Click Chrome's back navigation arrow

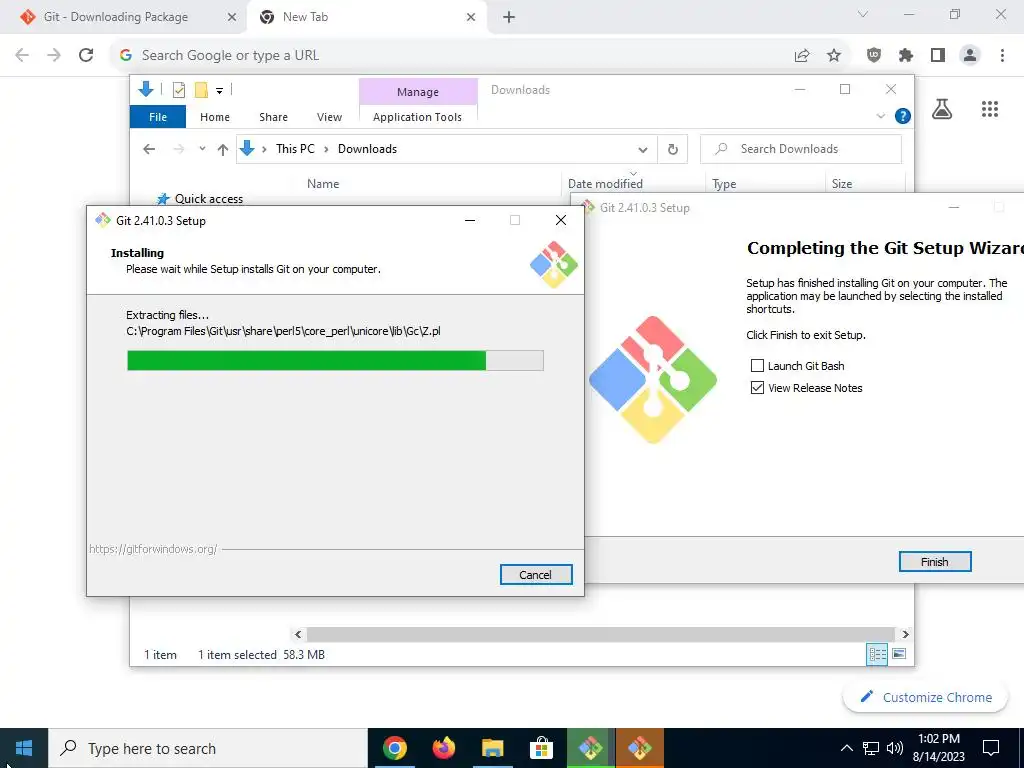pos(22,55)
